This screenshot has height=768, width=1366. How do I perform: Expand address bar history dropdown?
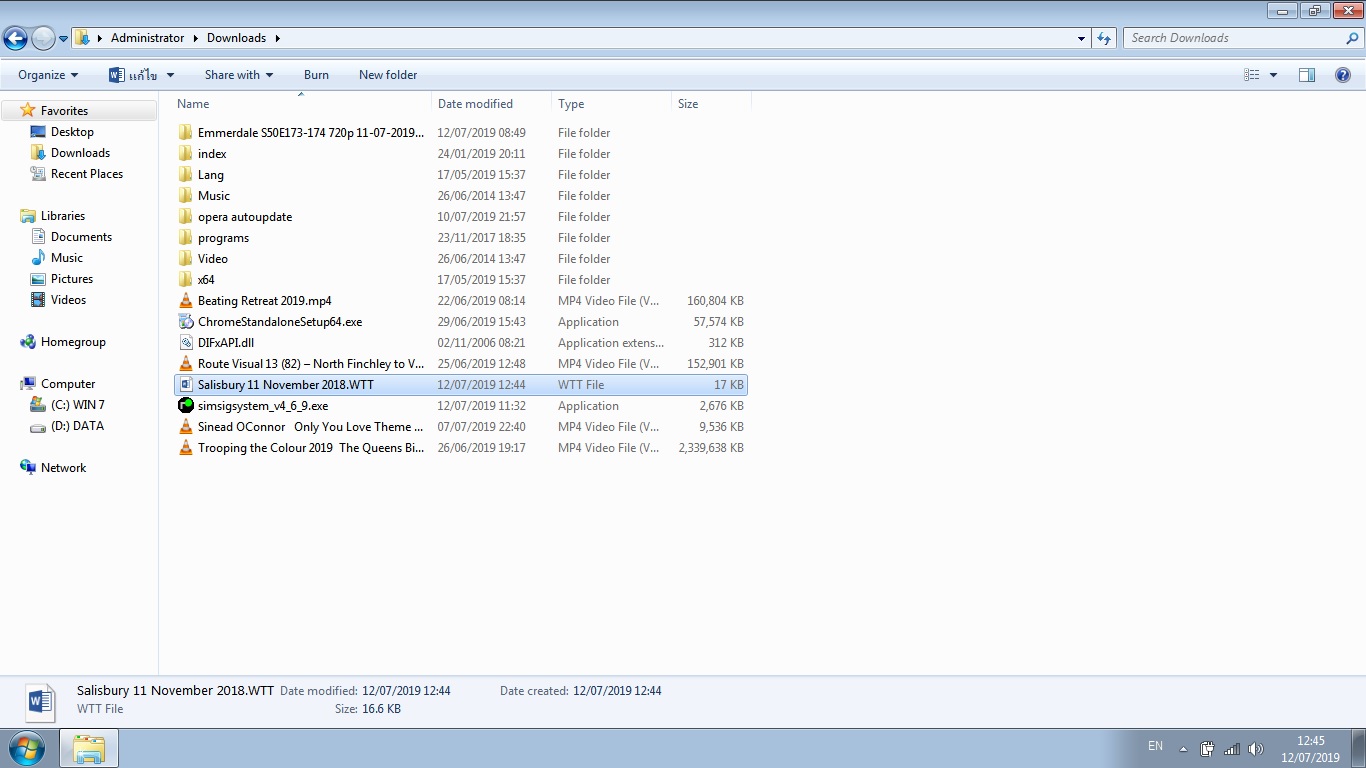[x=1081, y=39]
